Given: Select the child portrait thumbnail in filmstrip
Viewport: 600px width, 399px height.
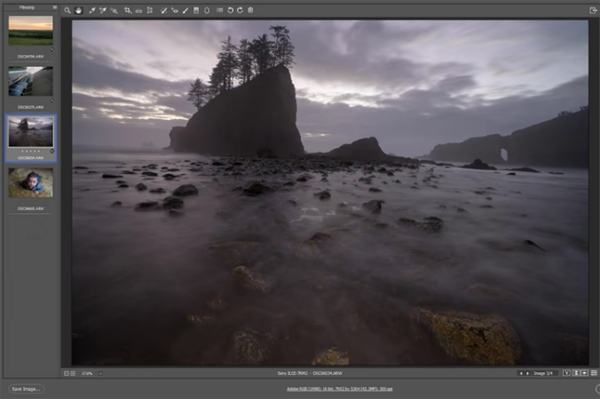Looking at the screenshot, I should (31, 182).
